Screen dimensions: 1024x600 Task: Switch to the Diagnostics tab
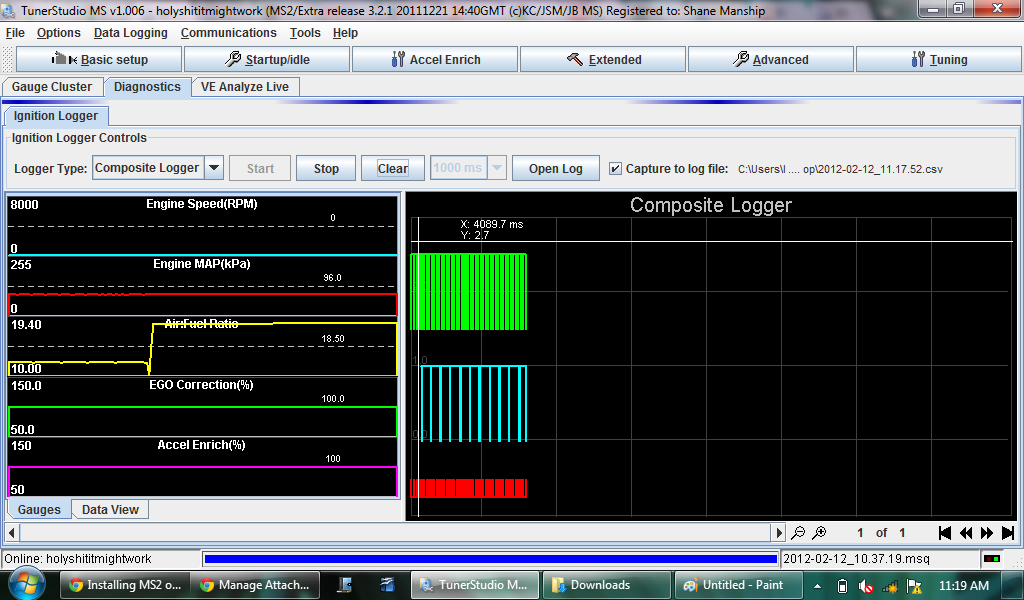click(x=147, y=87)
